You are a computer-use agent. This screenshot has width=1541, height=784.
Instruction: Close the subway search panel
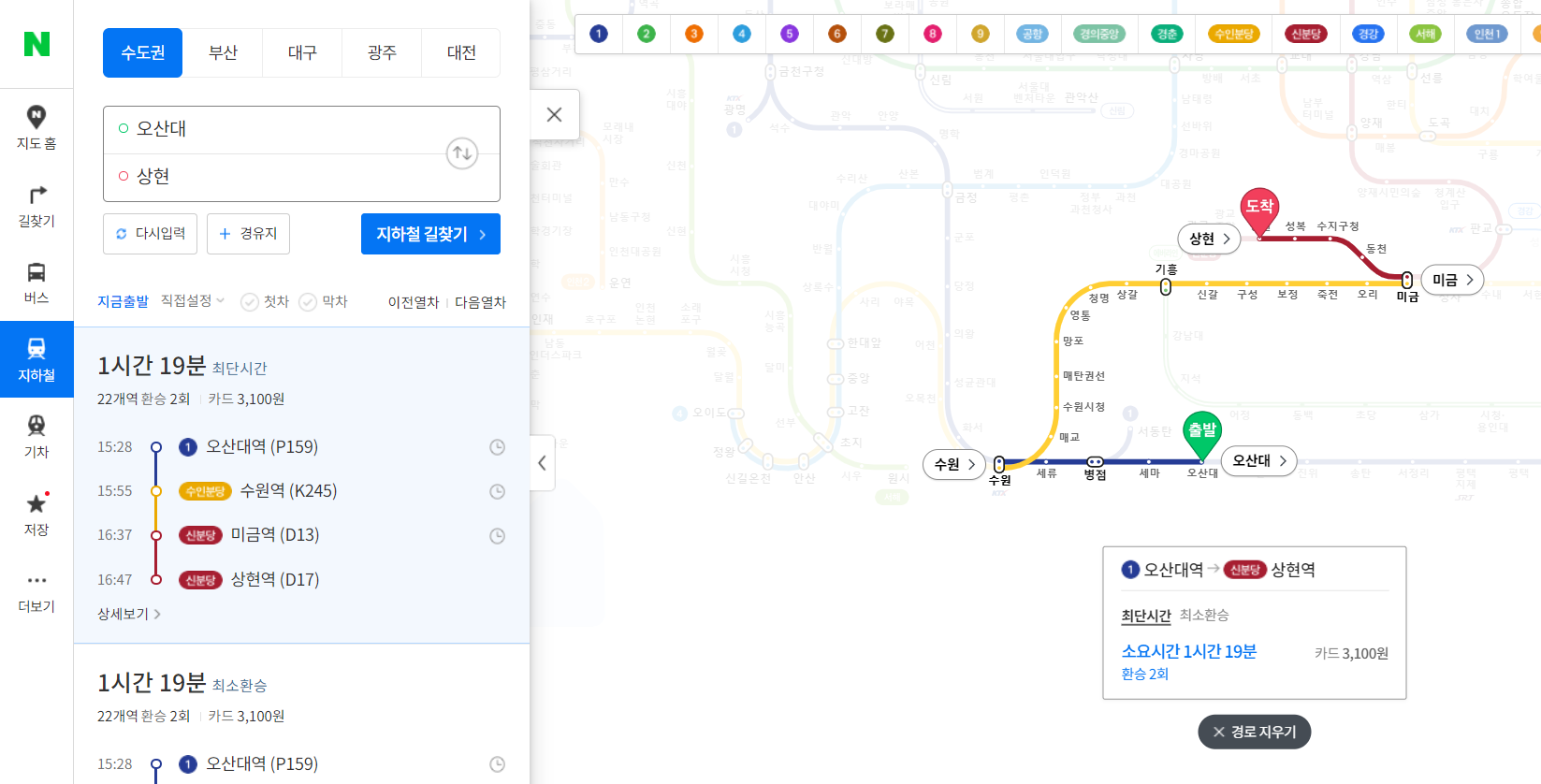554,114
